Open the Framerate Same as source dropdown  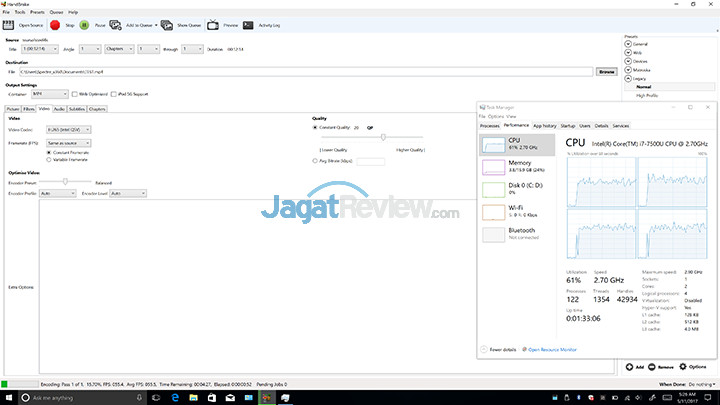(68, 143)
